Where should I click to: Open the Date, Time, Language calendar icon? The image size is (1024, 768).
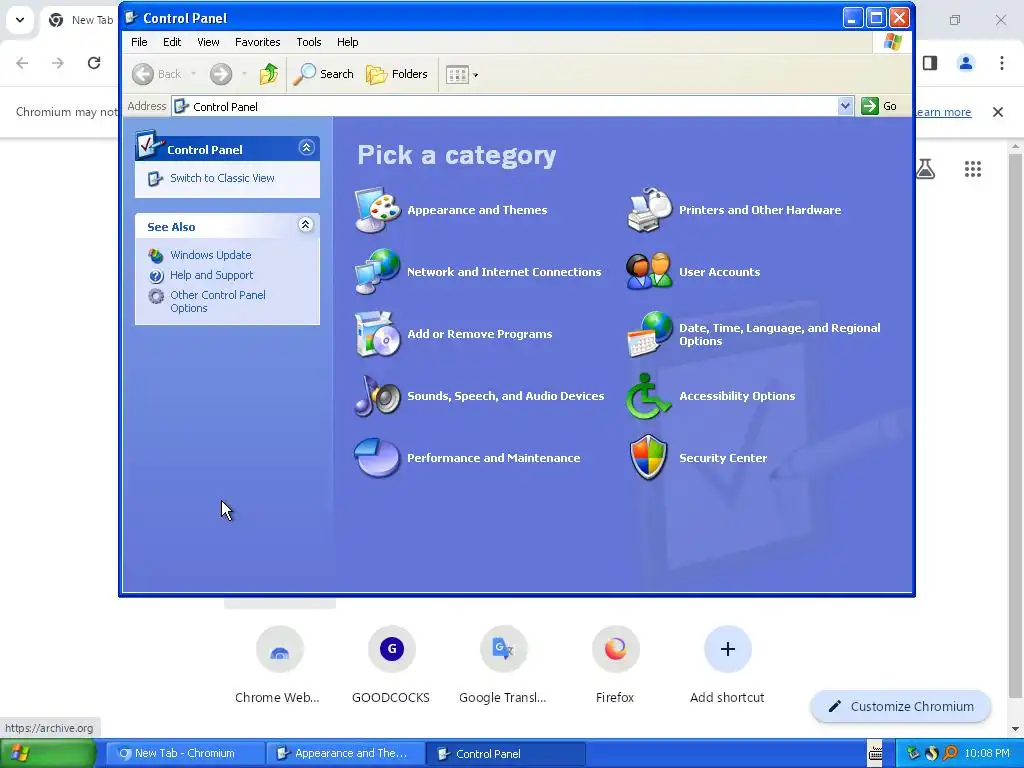[x=649, y=334]
